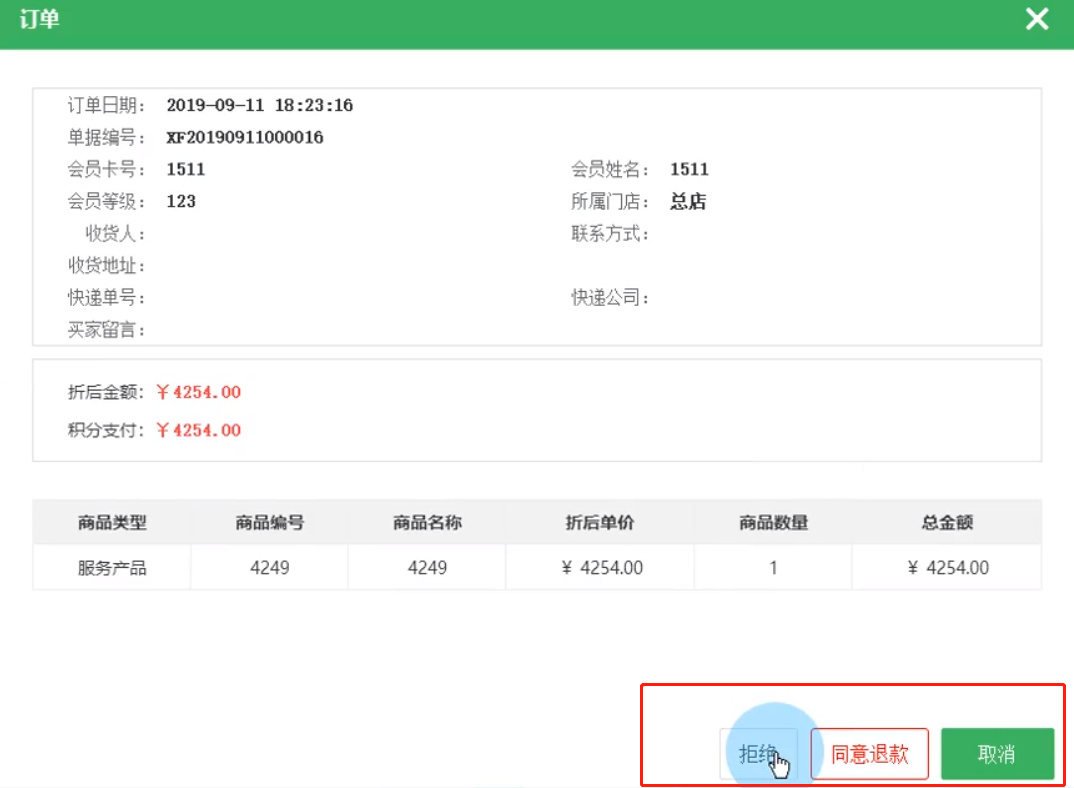The image size is (1074, 788).
Task: Select the 折后单价 column header
Action: tap(600, 522)
